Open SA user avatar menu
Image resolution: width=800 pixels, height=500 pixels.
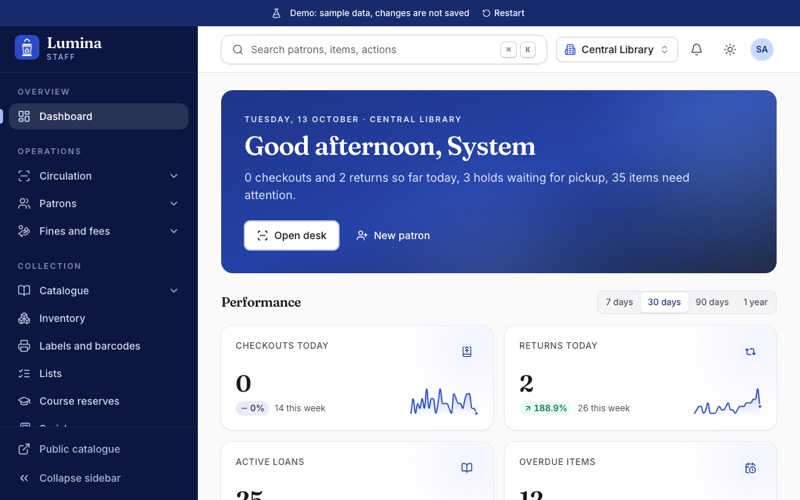762,49
